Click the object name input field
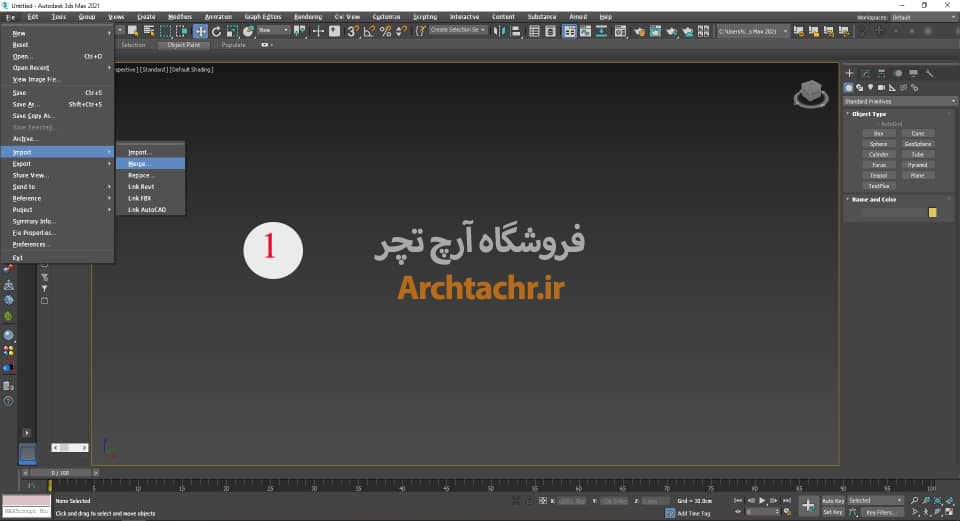 click(893, 212)
